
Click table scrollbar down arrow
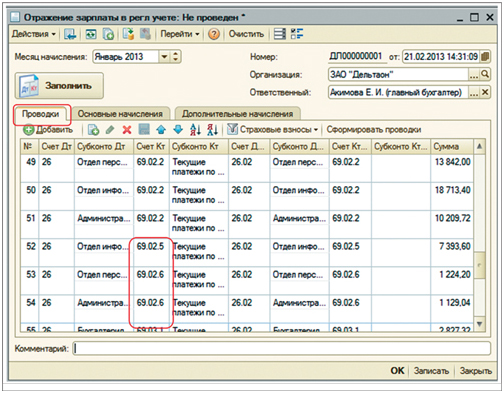pos(479,324)
